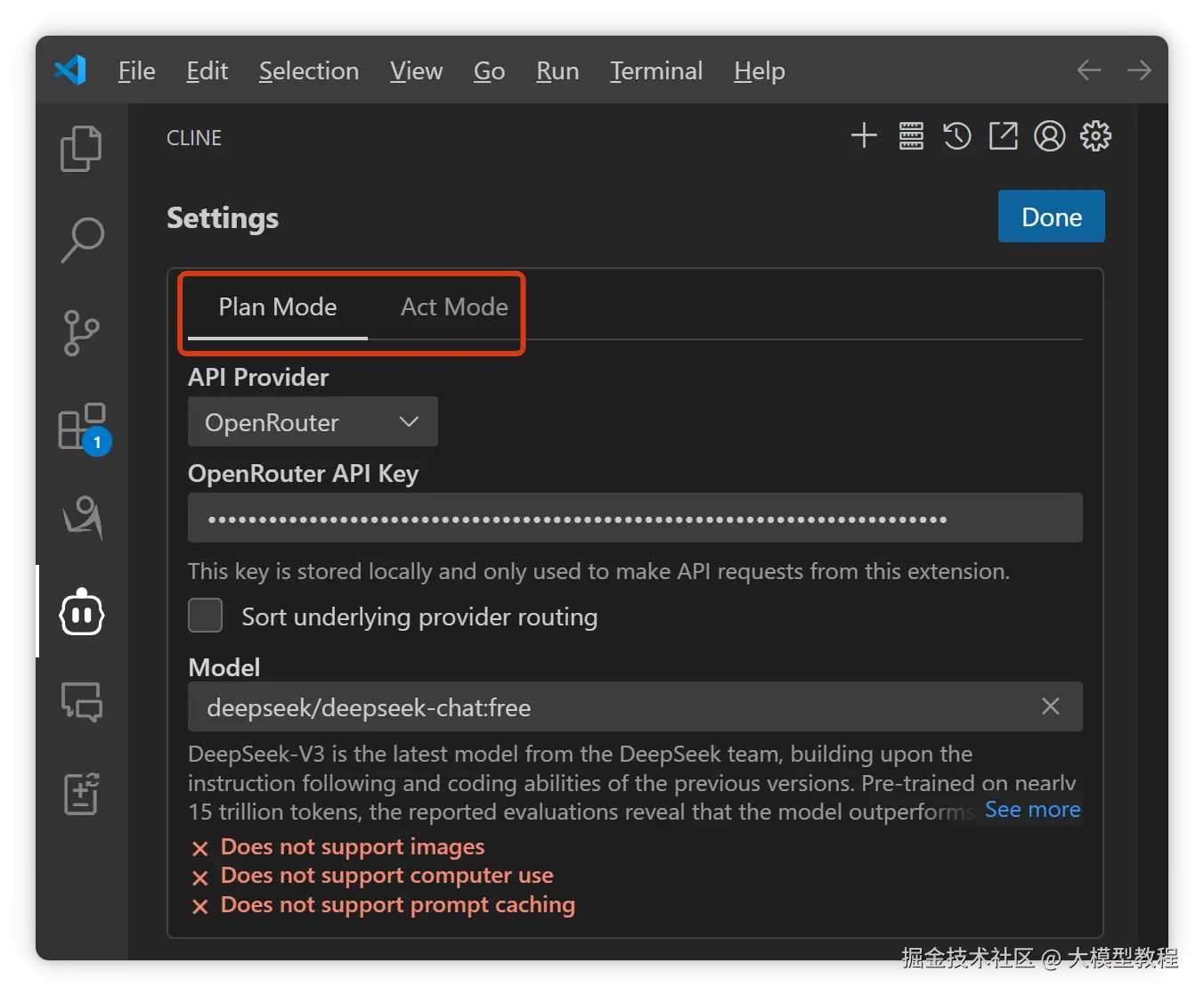Select the Cline robot icon in sidebar

point(82,612)
